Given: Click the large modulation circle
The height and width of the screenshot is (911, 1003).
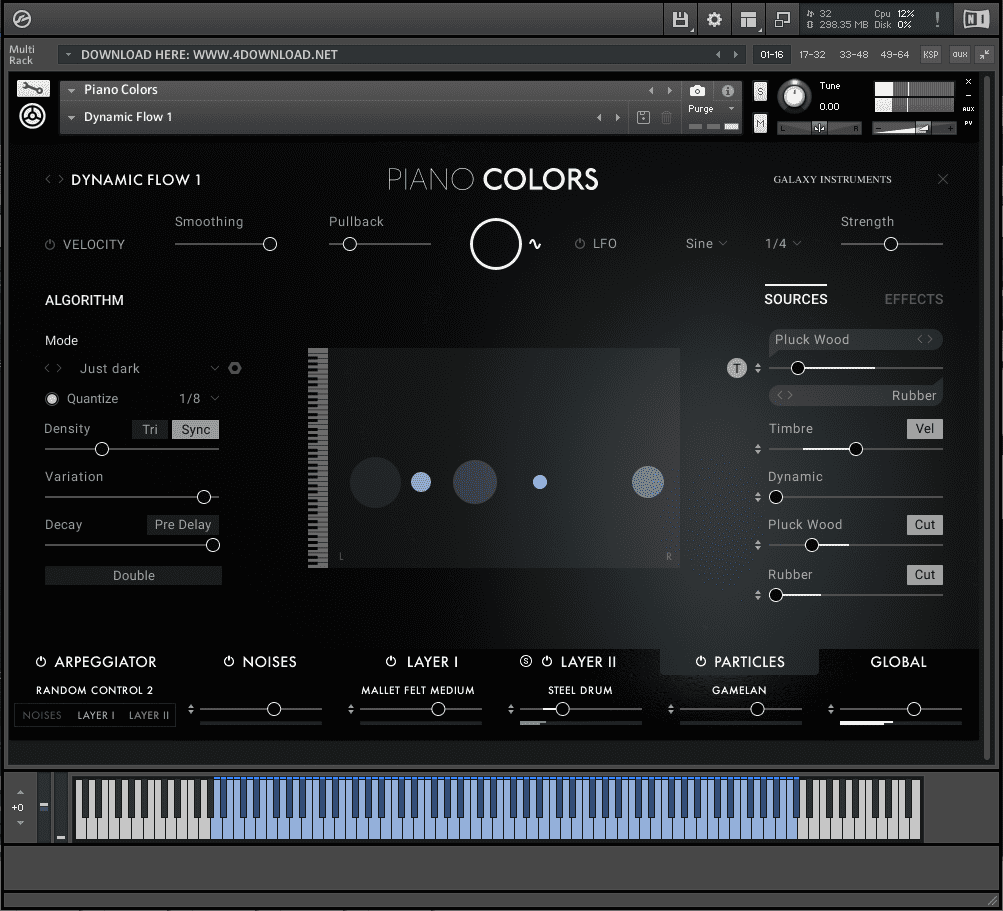Looking at the screenshot, I should pyautogui.click(x=496, y=244).
